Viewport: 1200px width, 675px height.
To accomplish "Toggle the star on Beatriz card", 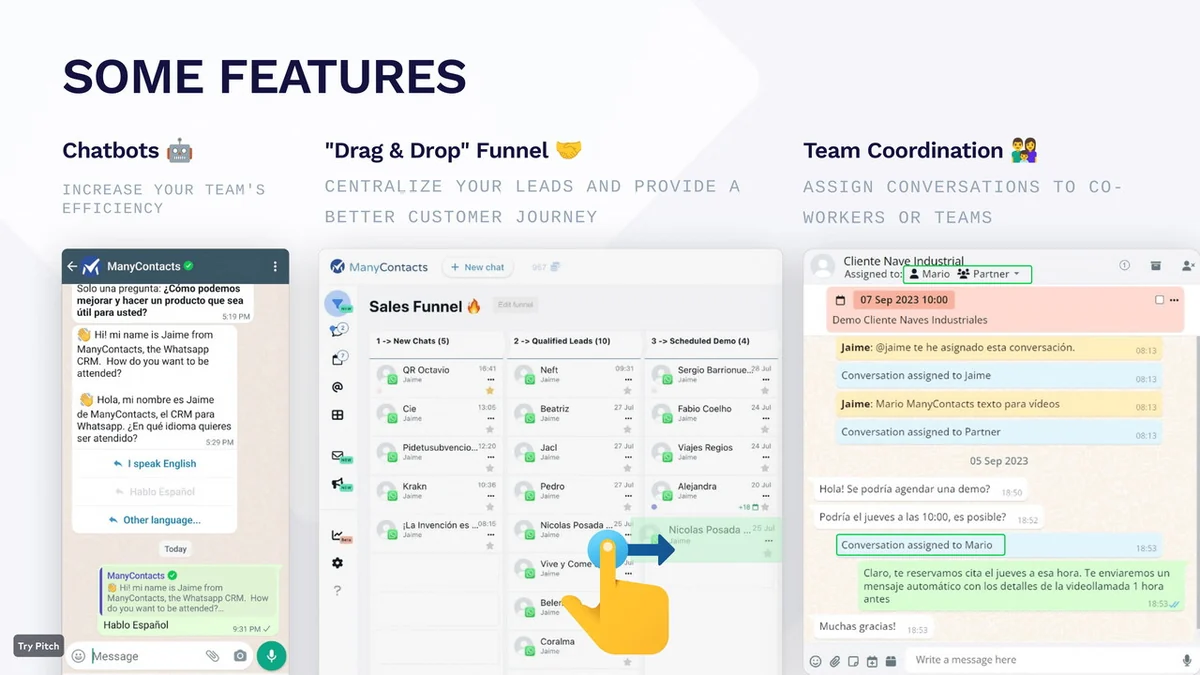I will [628, 429].
